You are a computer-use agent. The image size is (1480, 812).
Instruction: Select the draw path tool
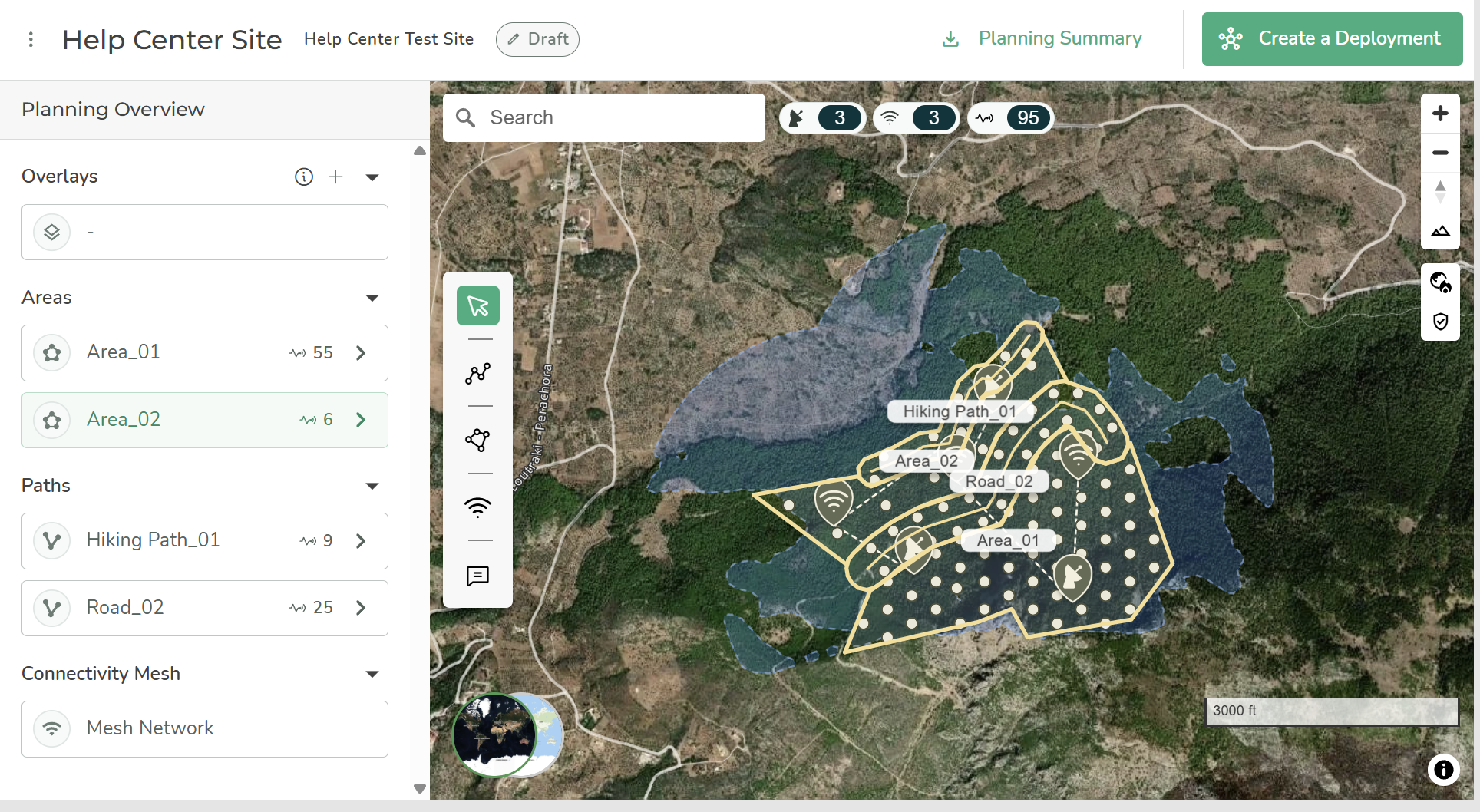(x=477, y=373)
